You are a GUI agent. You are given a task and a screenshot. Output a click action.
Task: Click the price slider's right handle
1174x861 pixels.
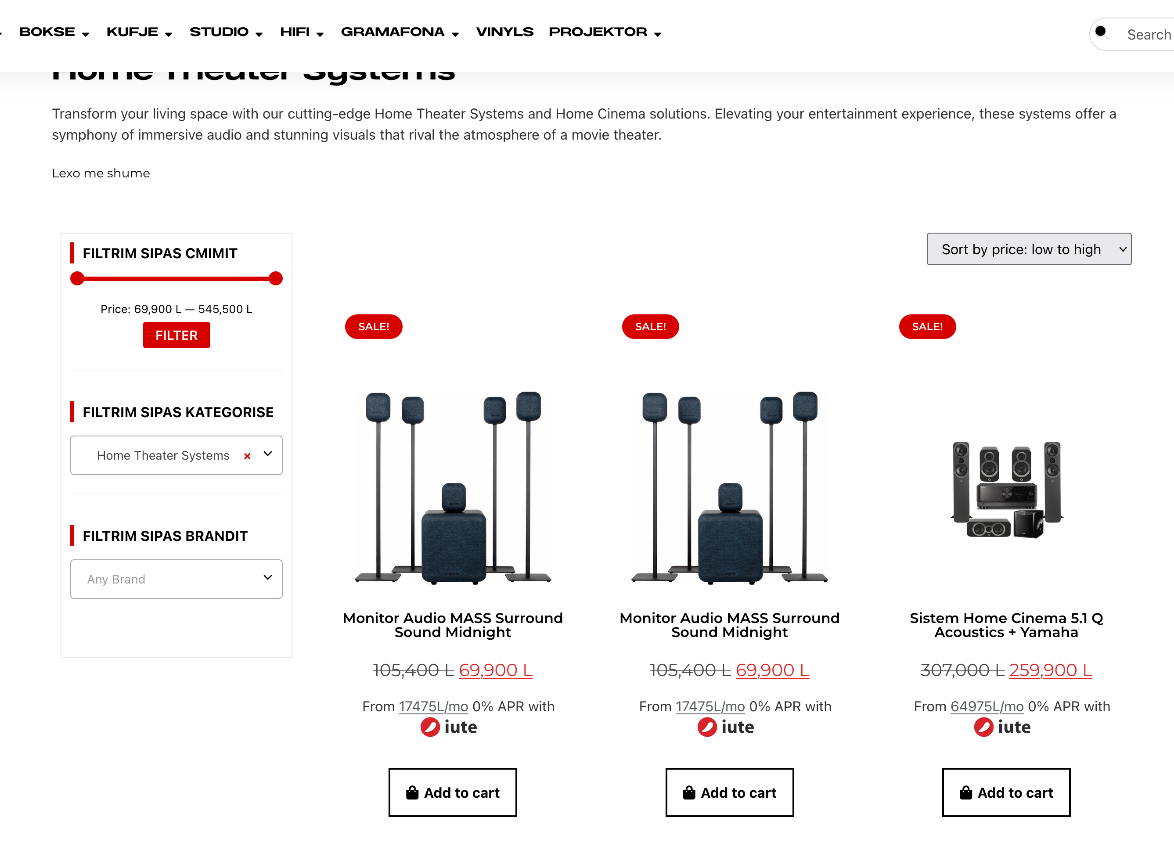click(x=276, y=278)
